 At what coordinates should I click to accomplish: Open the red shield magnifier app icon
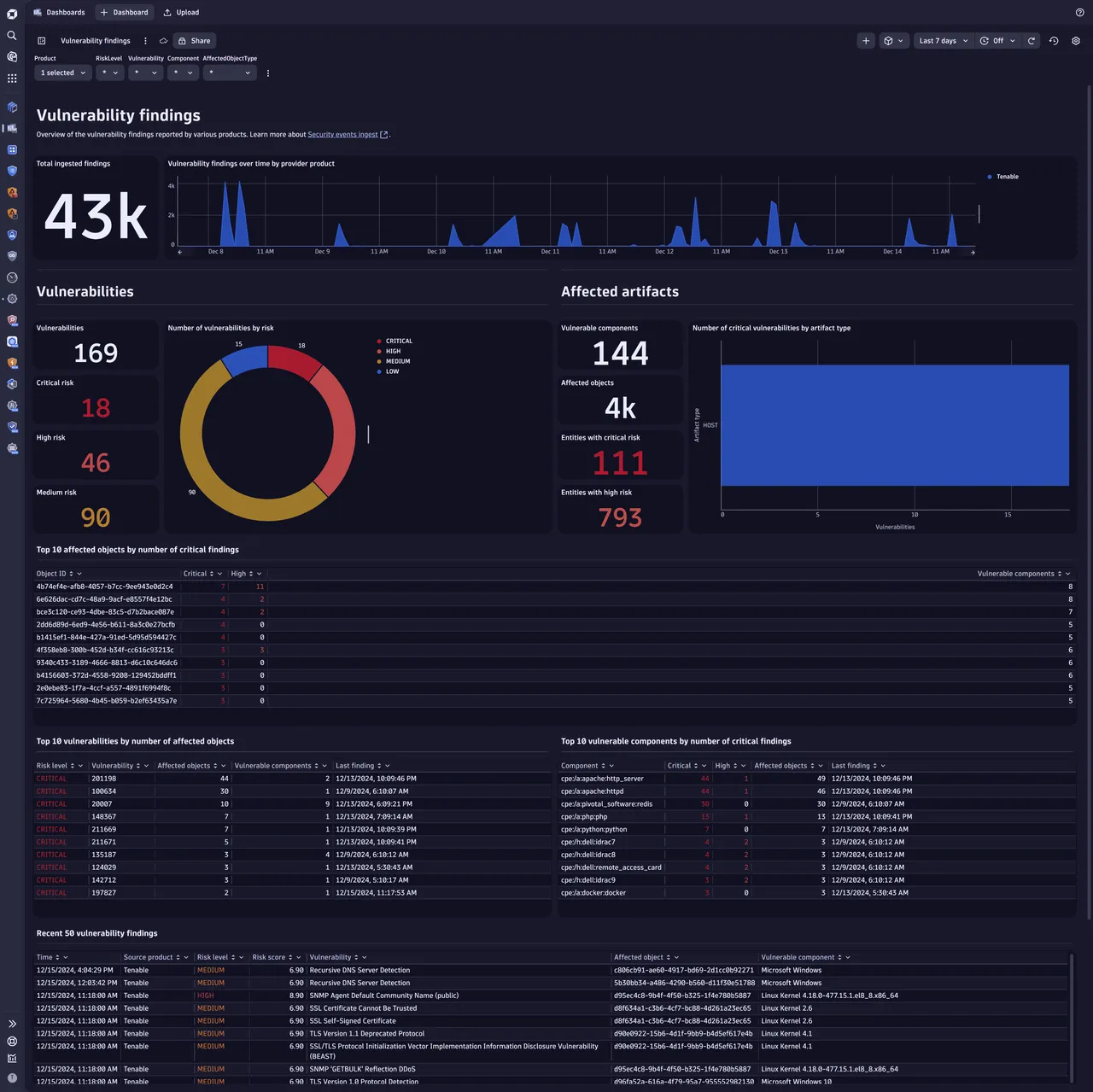pos(12,320)
